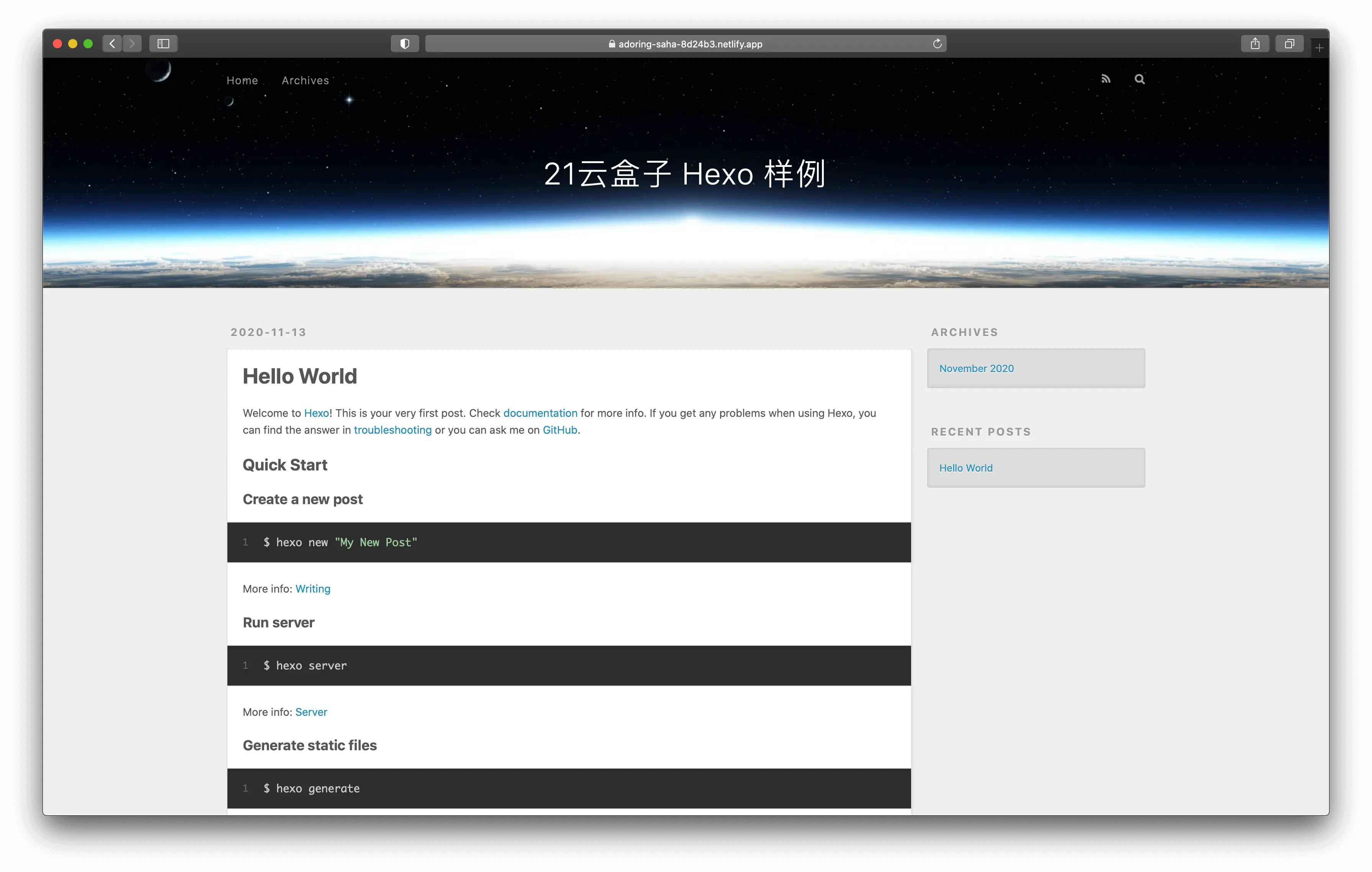The image size is (1372, 872).
Task: Click the Writing more info link
Action: (x=313, y=588)
